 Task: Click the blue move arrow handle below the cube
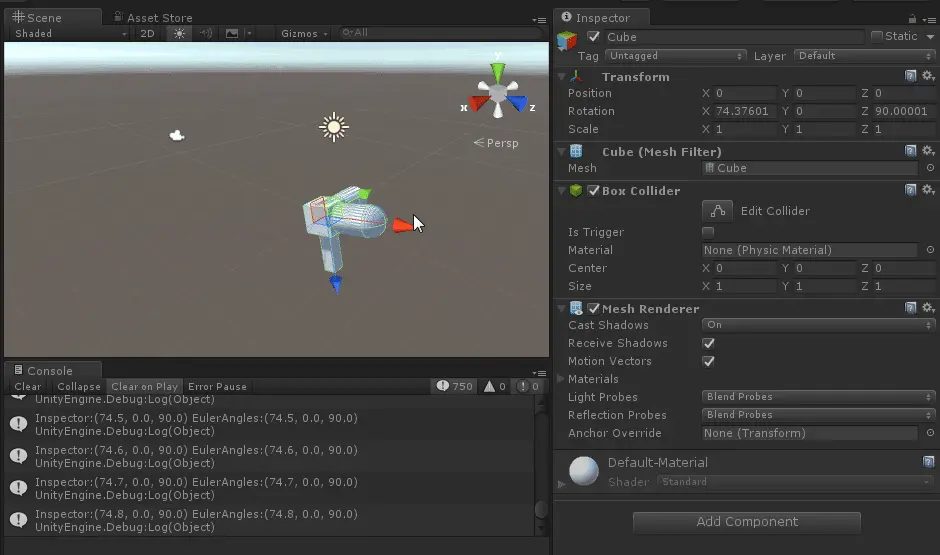[336, 283]
